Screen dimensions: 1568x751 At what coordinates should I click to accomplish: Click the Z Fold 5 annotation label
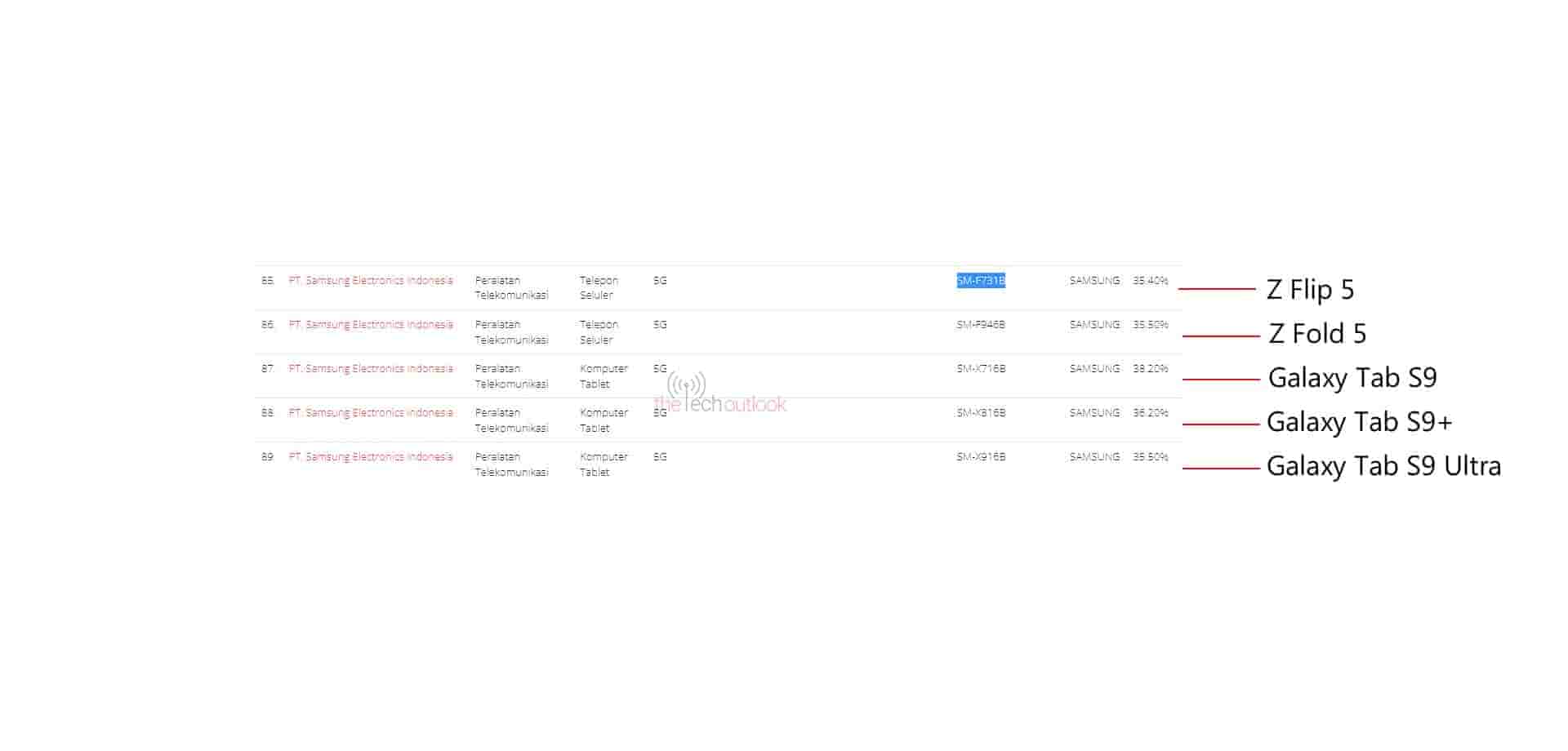1316,334
